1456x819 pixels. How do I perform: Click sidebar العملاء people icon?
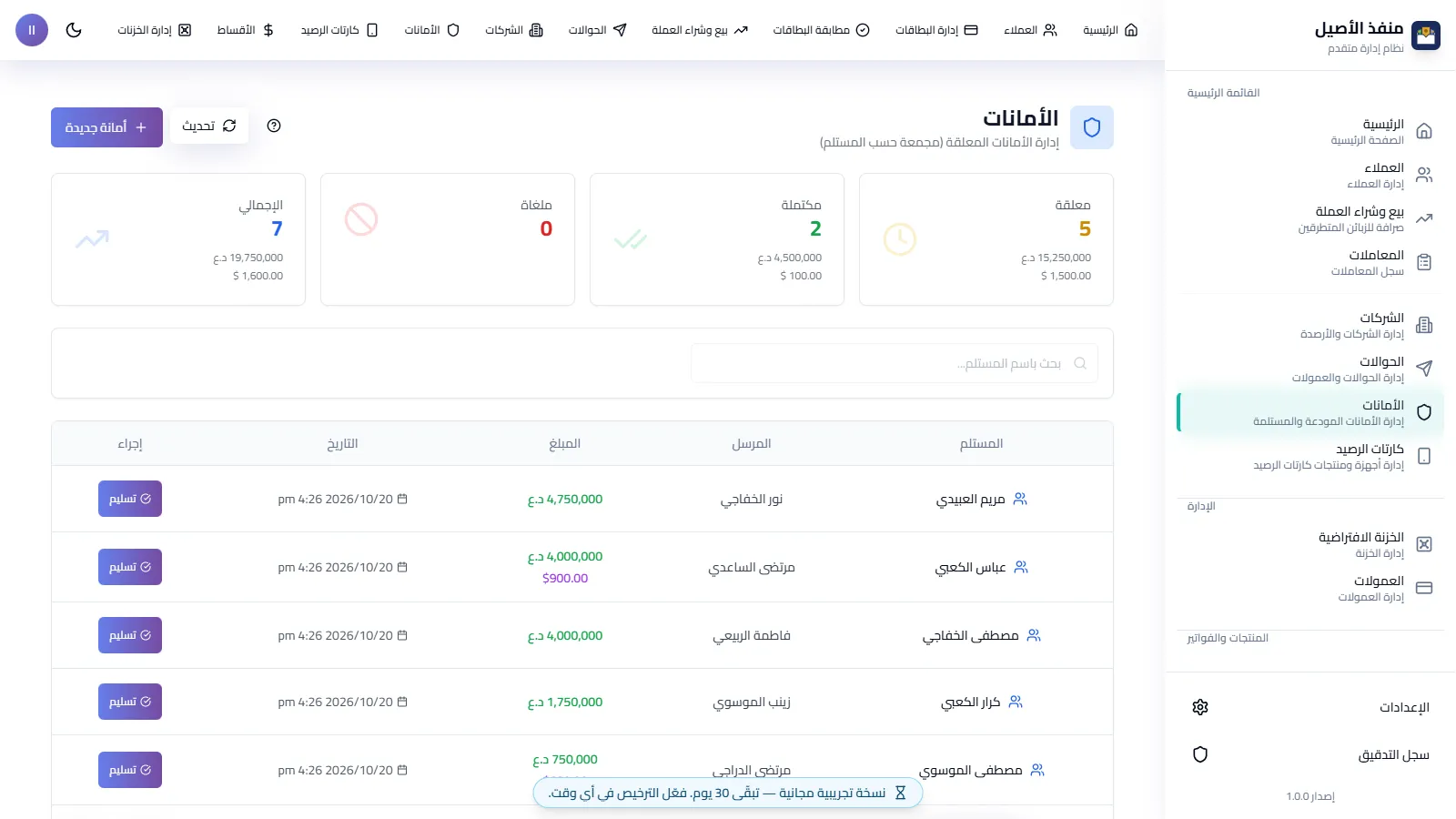(1424, 175)
